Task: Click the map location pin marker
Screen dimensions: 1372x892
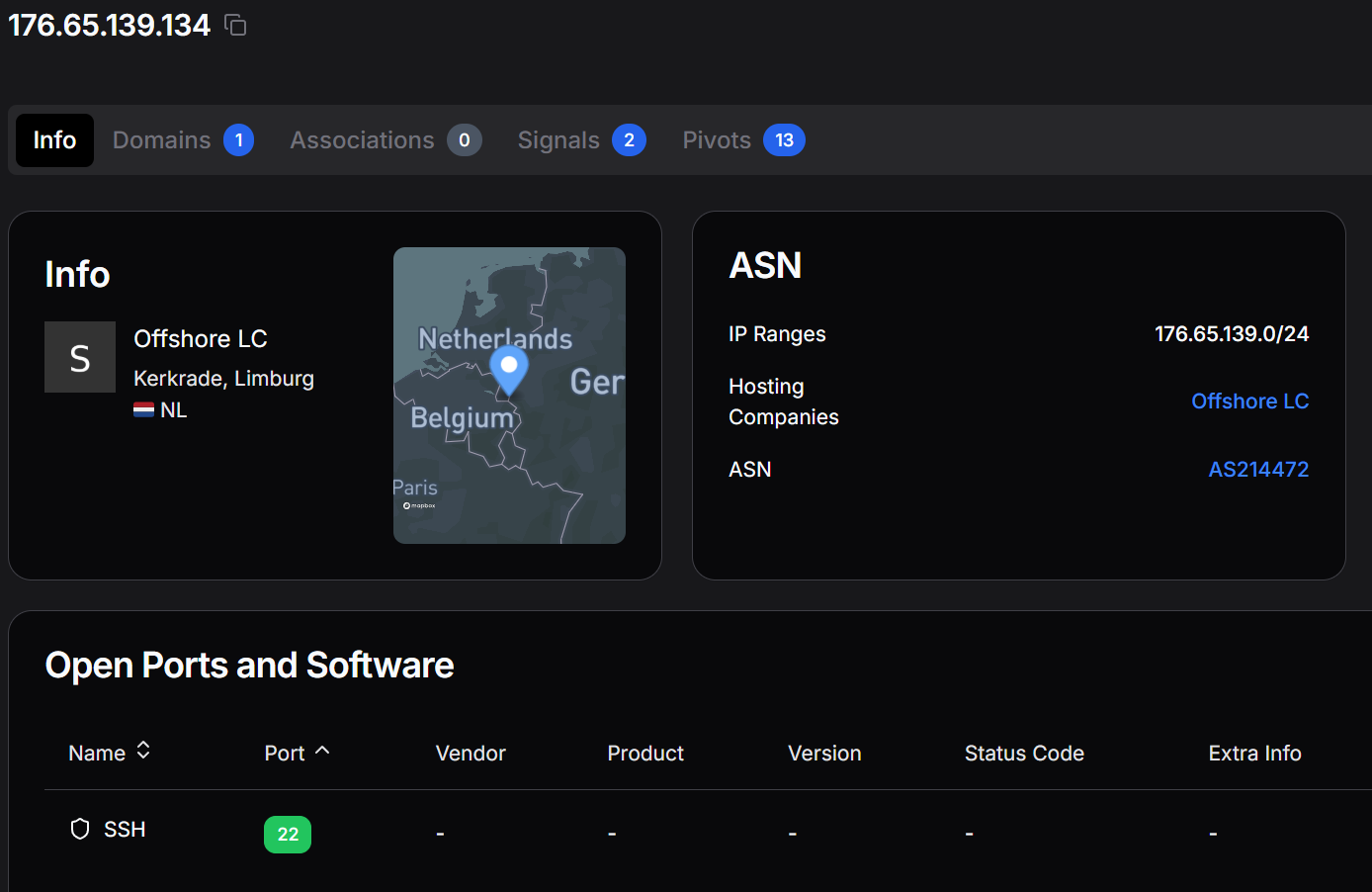Action: click(509, 369)
